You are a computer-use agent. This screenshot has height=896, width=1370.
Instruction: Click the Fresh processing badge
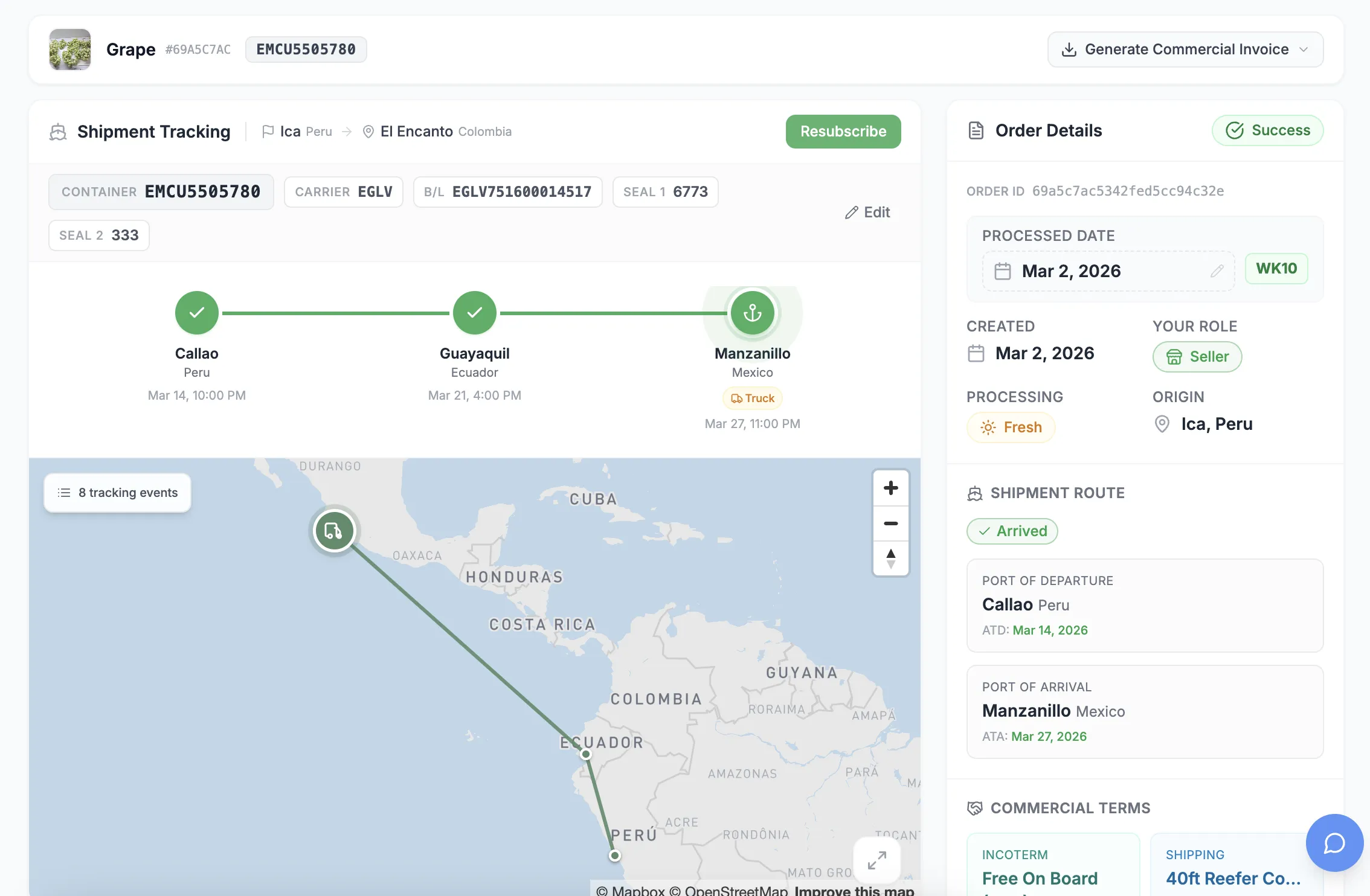coord(1011,427)
